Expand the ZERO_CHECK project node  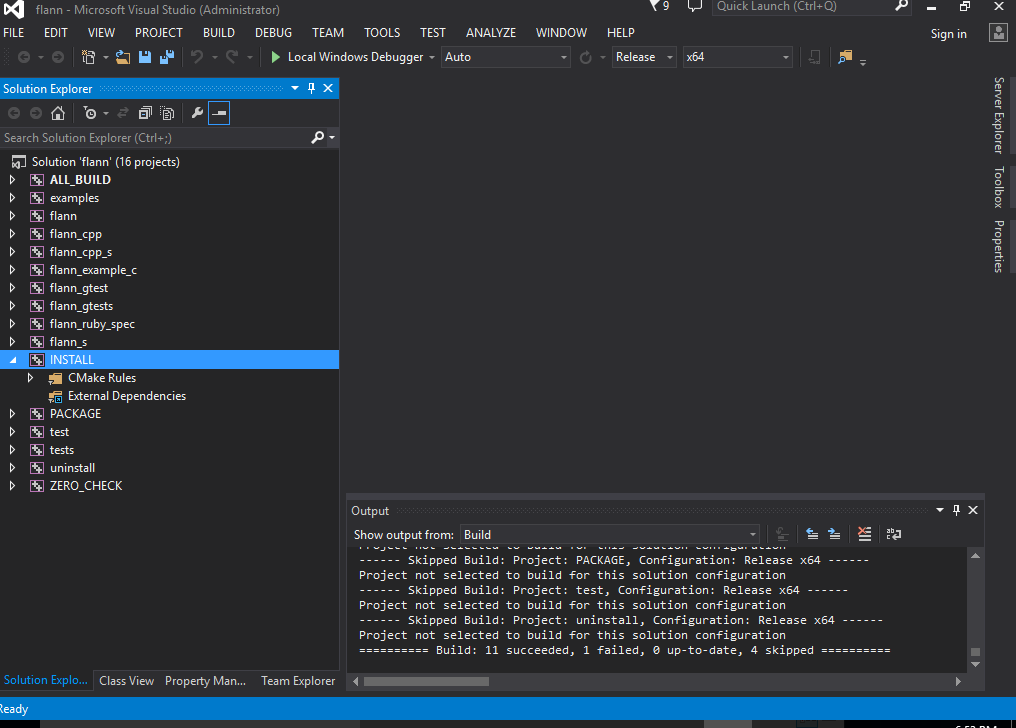(x=12, y=486)
